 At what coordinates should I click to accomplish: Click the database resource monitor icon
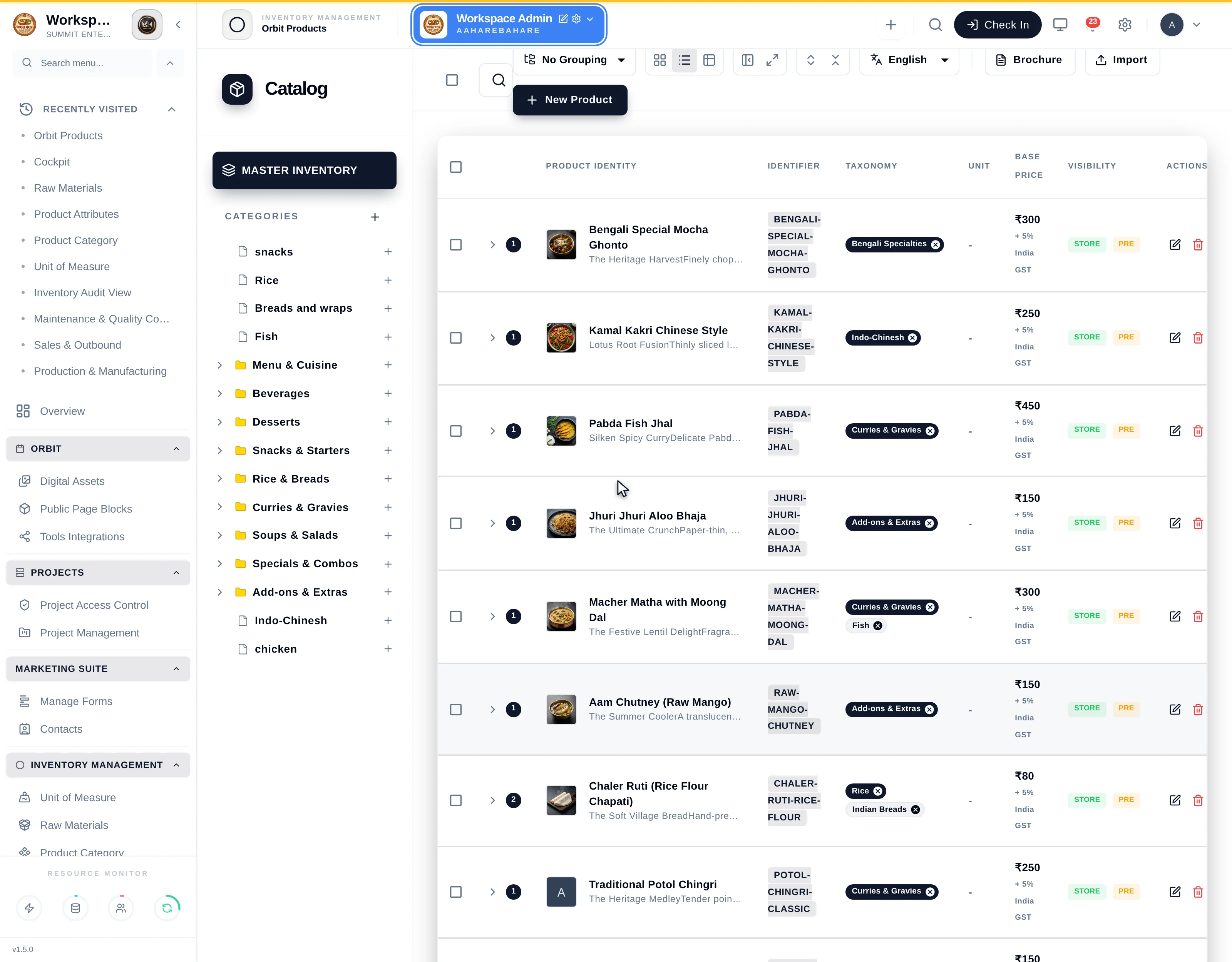pyautogui.click(x=75, y=908)
